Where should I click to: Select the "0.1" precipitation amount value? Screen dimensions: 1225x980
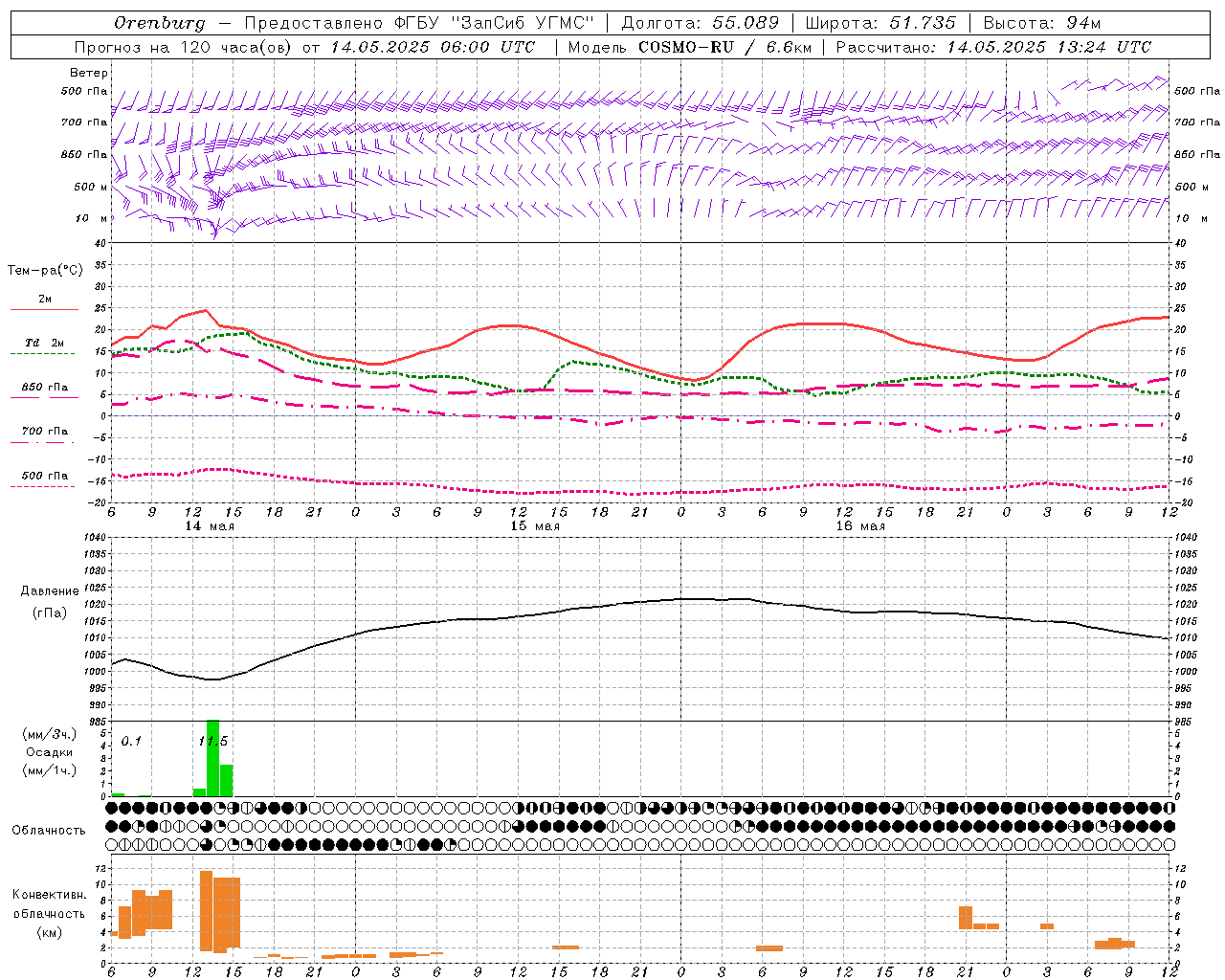(x=131, y=742)
